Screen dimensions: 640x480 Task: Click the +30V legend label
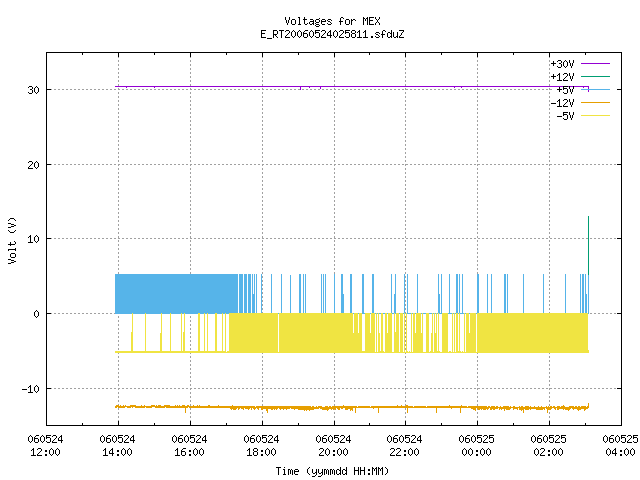point(562,64)
